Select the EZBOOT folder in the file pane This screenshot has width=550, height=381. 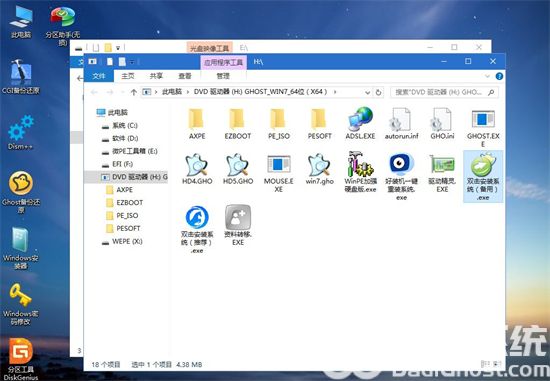tap(237, 123)
